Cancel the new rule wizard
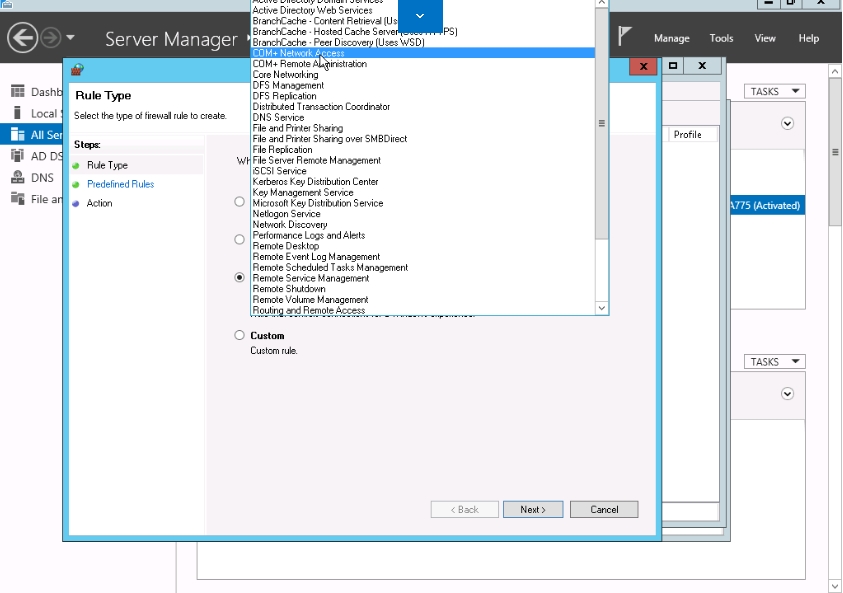This screenshot has height=593, width=843. click(604, 510)
